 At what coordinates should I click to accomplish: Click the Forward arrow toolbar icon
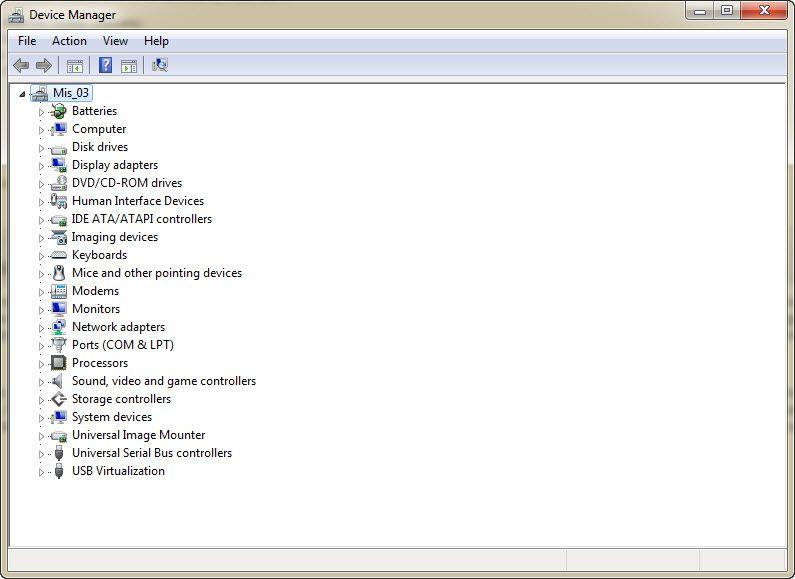(x=44, y=65)
